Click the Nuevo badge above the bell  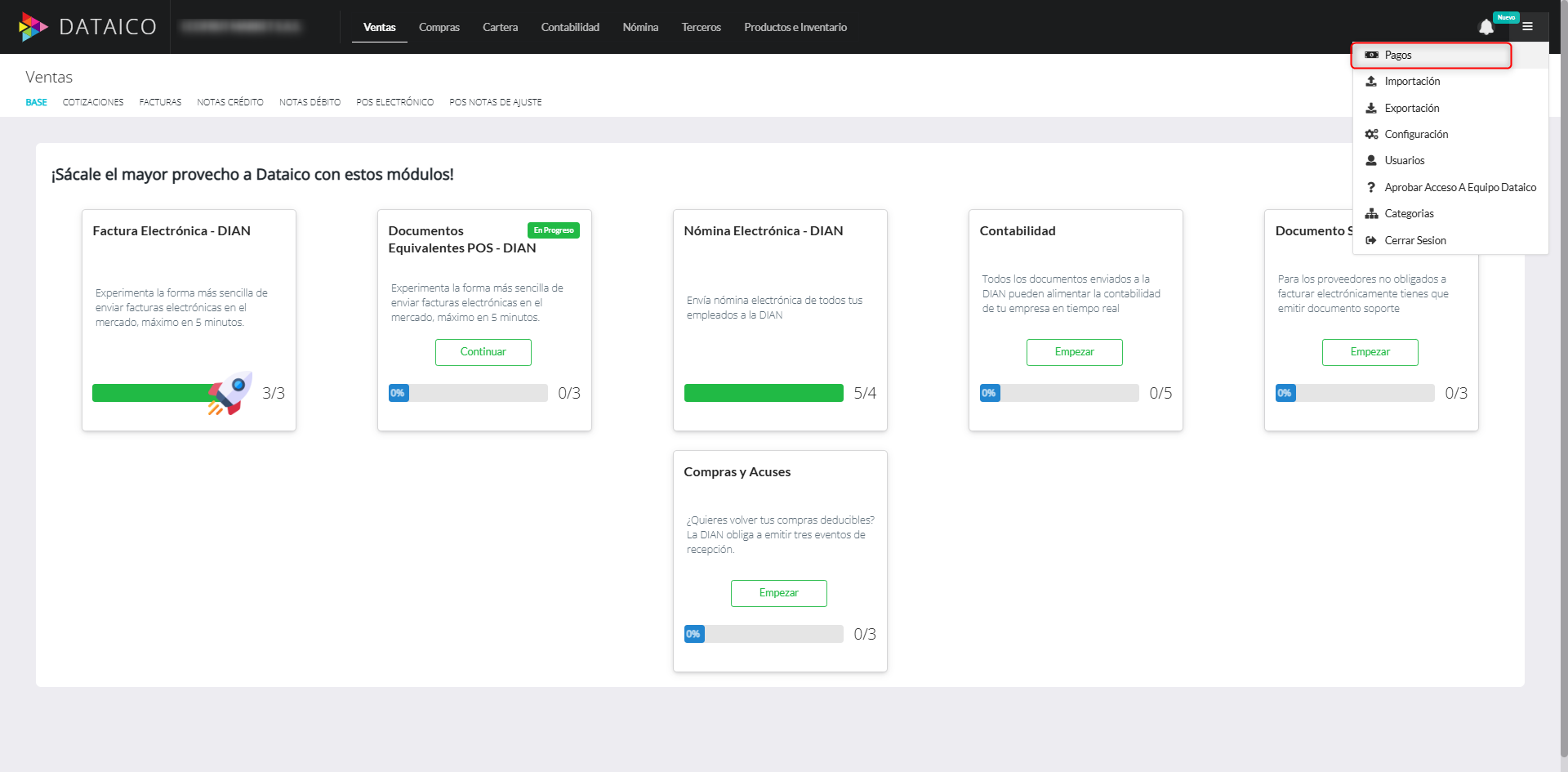coord(1505,16)
